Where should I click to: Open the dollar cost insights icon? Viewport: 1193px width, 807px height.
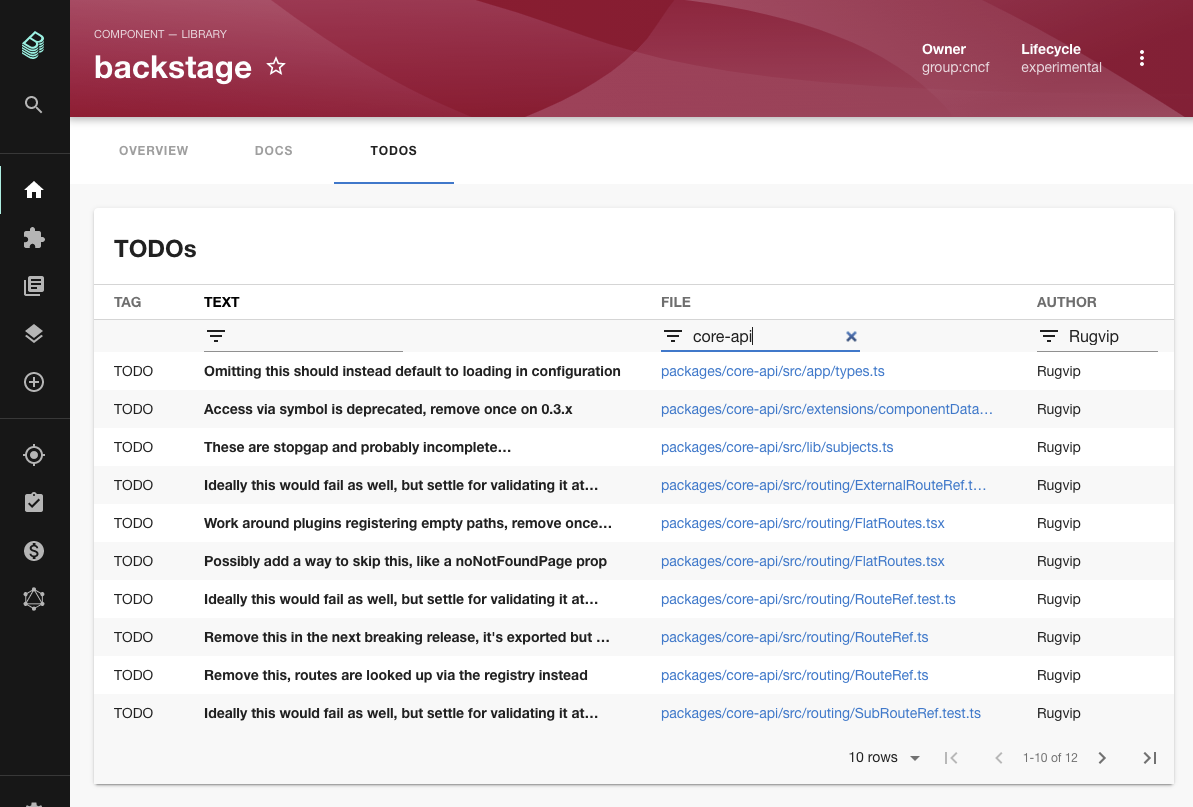pos(33,551)
